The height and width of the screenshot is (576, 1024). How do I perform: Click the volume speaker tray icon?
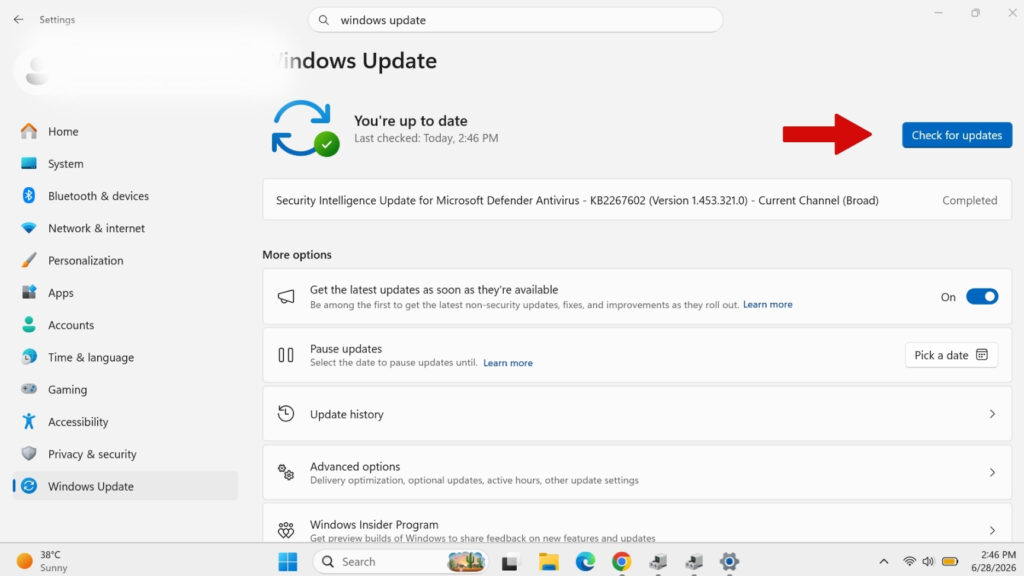point(928,562)
